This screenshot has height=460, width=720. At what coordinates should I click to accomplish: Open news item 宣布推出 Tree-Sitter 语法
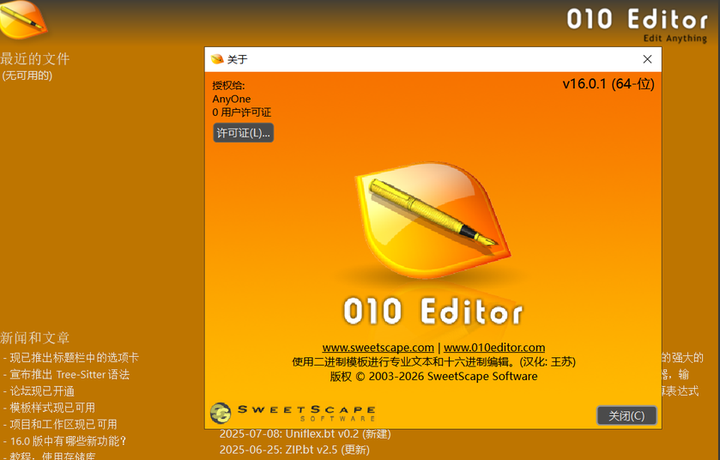69,375
